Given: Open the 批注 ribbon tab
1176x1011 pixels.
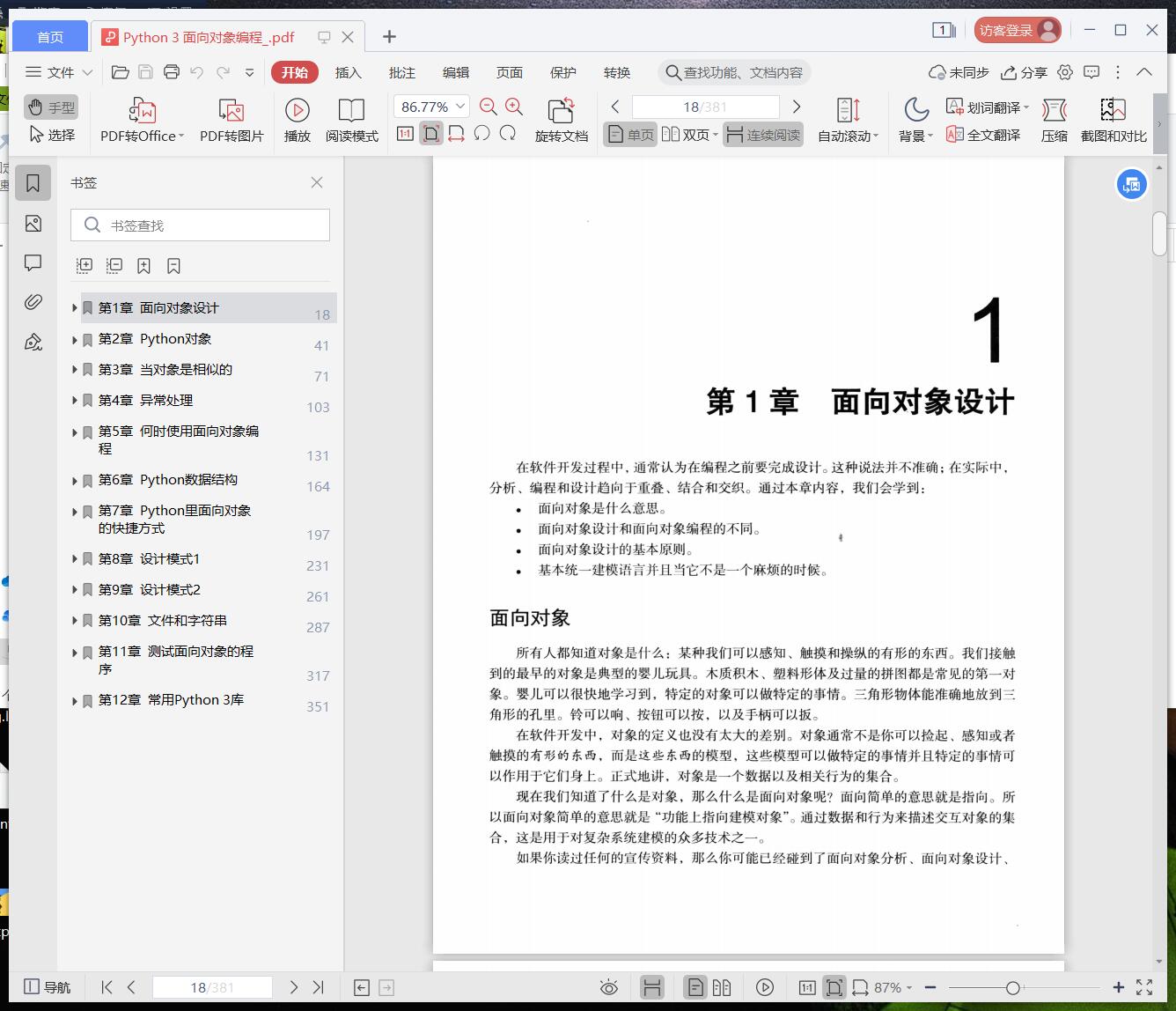Looking at the screenshot, I should [x=402, y=72].
